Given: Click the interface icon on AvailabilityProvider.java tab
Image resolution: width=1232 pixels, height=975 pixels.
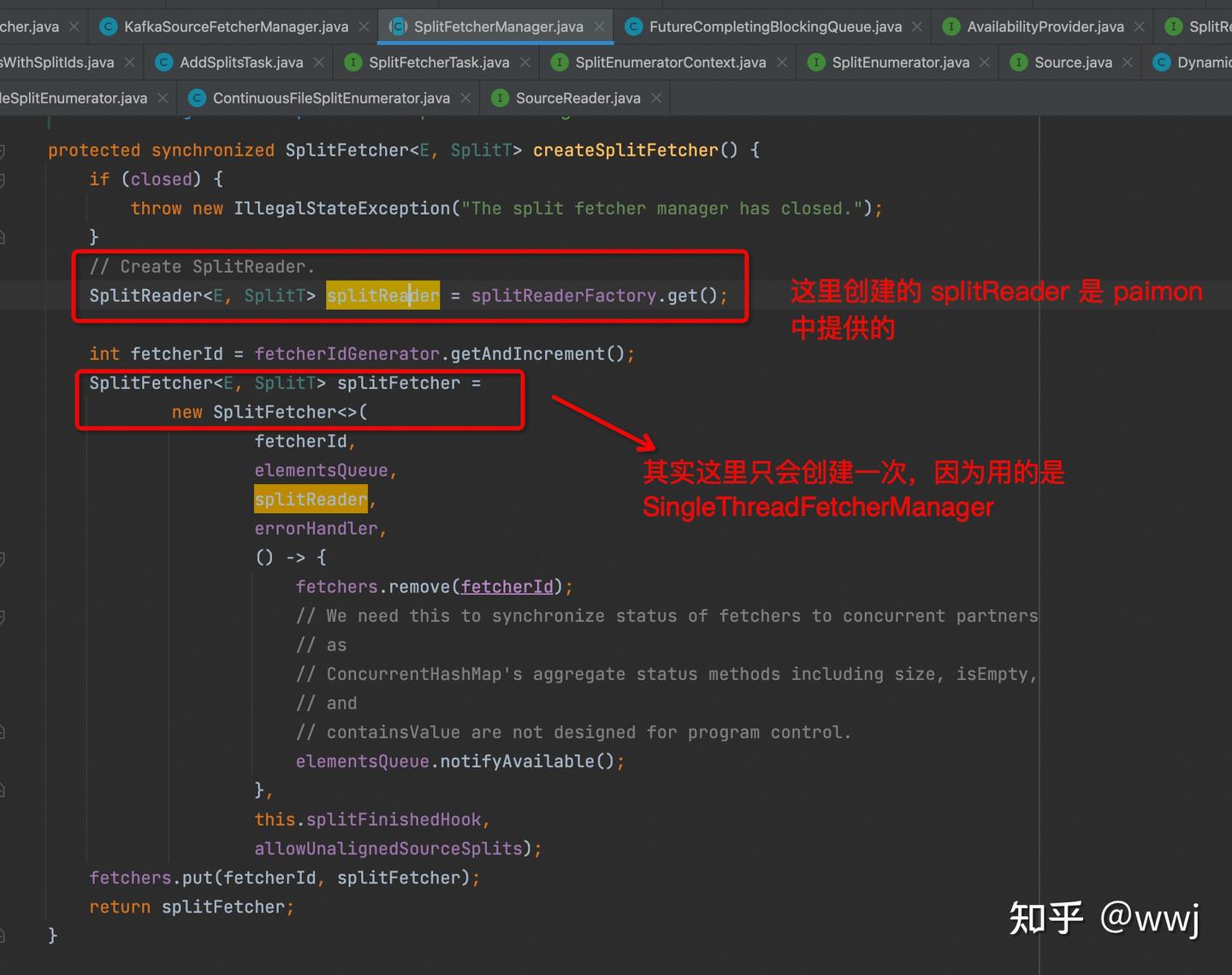Looking at the screenshot, I should [x=951, y=27].
